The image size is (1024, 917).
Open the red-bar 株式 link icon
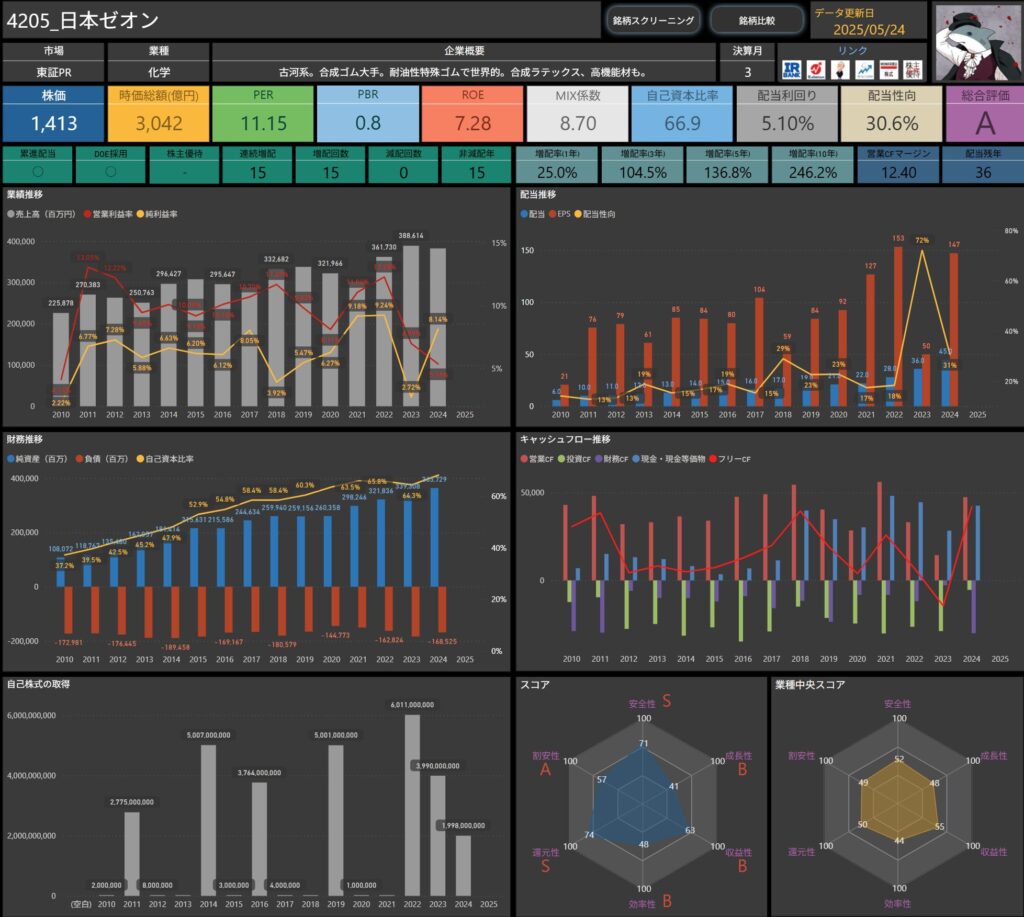(x=889, y=70)
